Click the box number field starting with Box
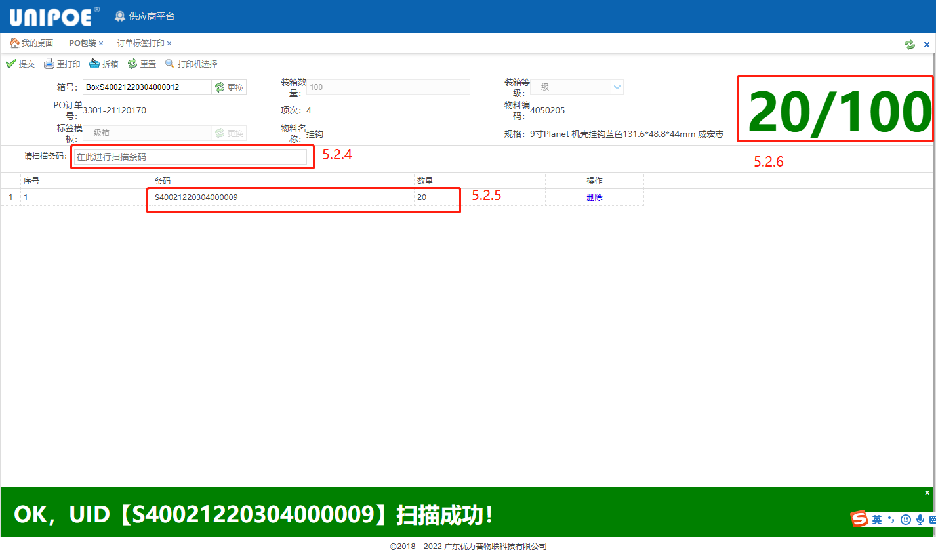This screenshot has width=936, height=557. point(145,88)
